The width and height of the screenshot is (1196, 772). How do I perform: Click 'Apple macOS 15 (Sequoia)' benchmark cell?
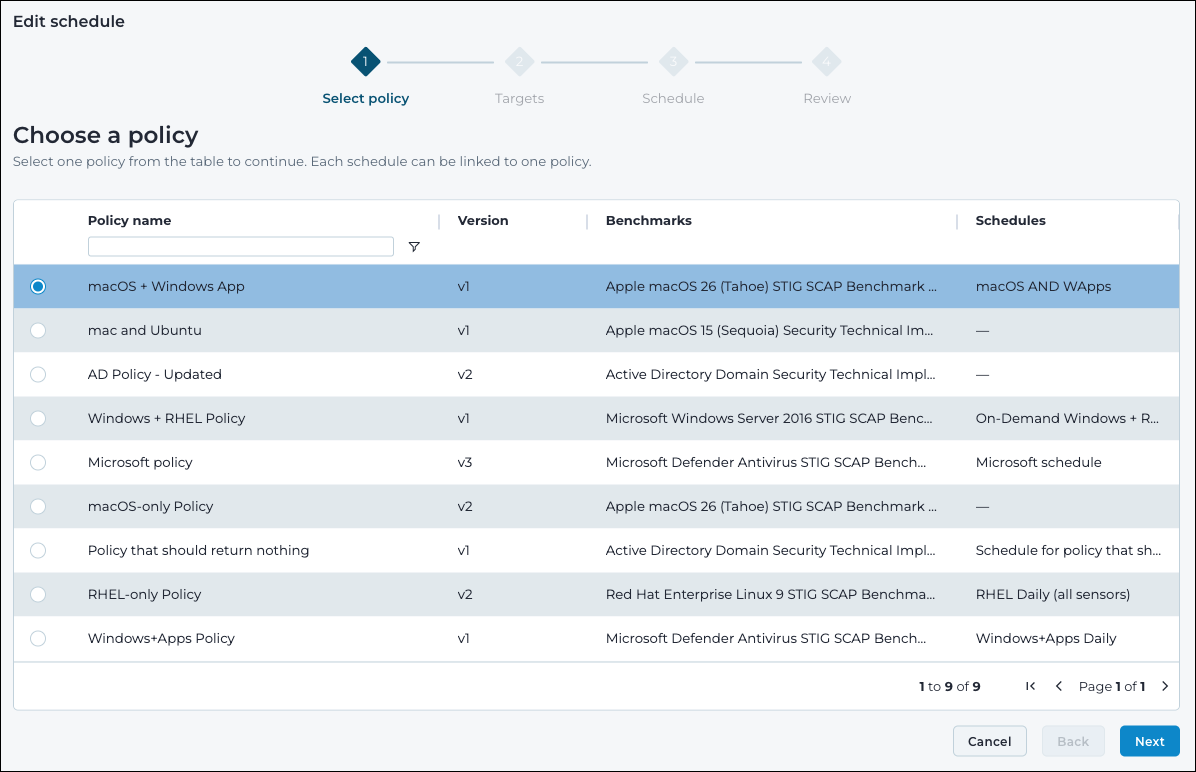click(769, 330)
